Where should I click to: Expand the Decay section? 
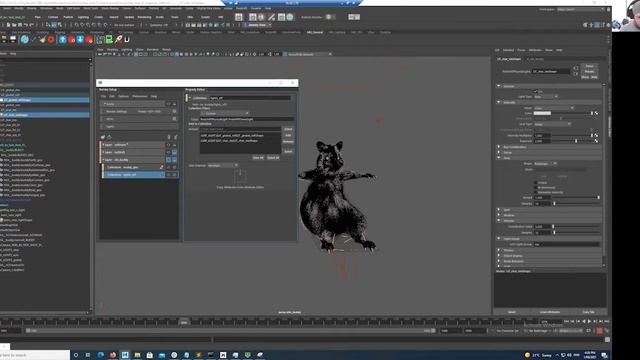[499, 152]
